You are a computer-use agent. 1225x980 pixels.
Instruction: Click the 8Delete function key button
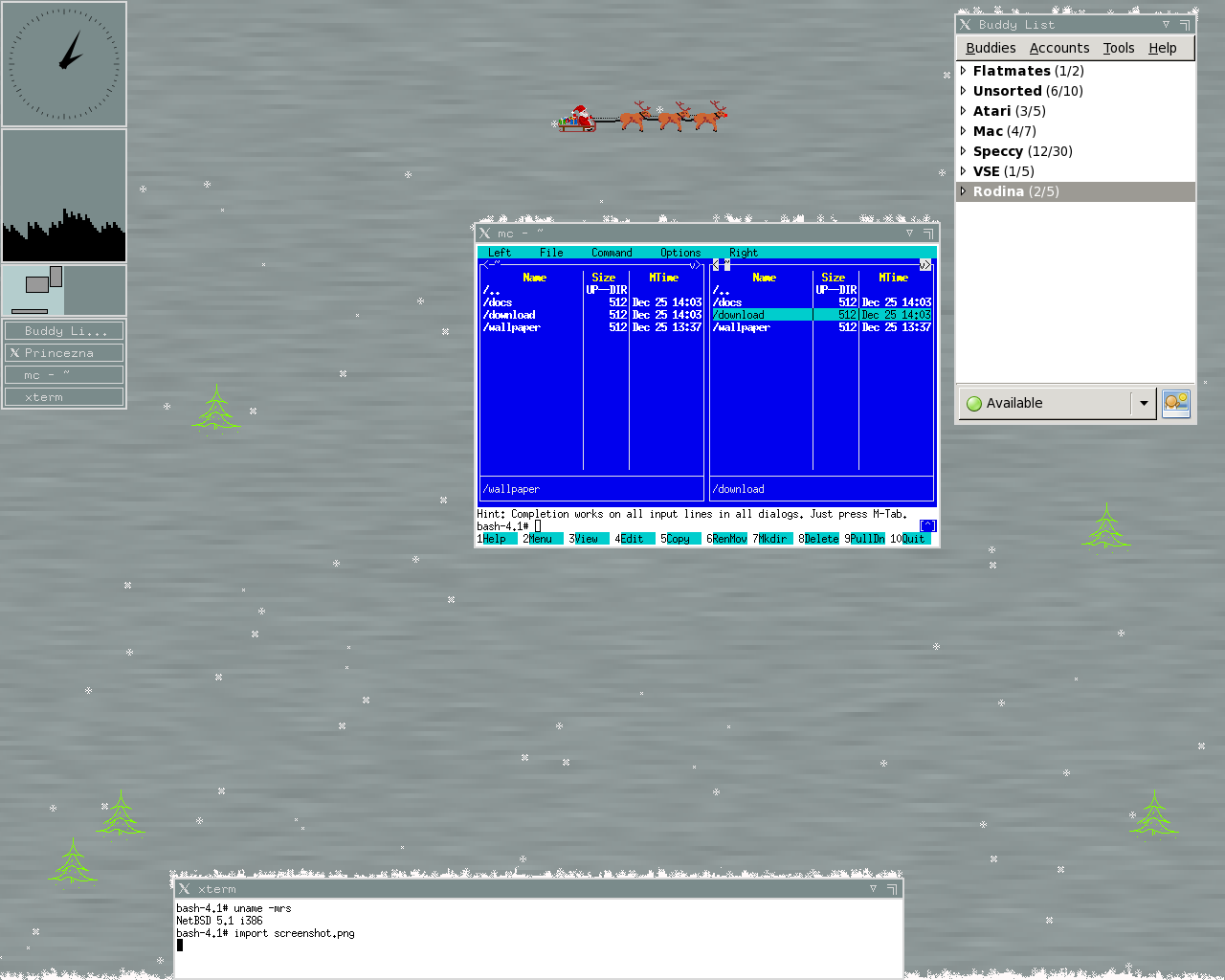(820, 539)
